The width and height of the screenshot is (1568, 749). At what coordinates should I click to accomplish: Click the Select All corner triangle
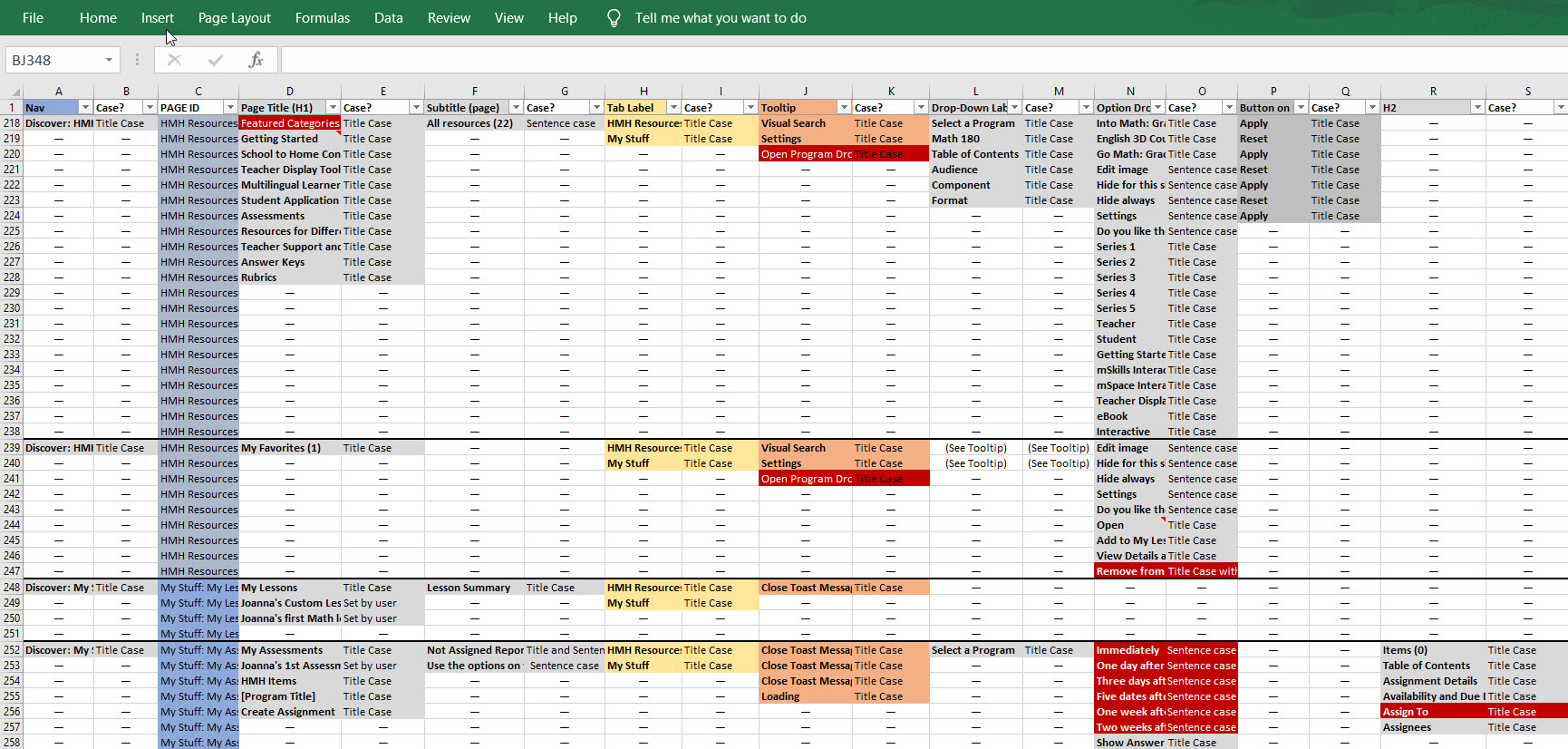(x=15, y=92)
